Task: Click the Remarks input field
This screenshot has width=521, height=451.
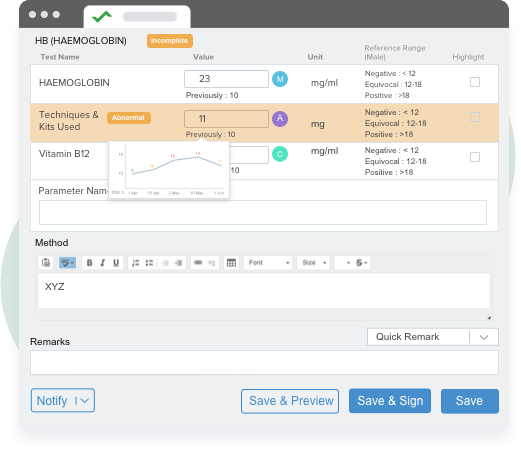Action: 264,362
